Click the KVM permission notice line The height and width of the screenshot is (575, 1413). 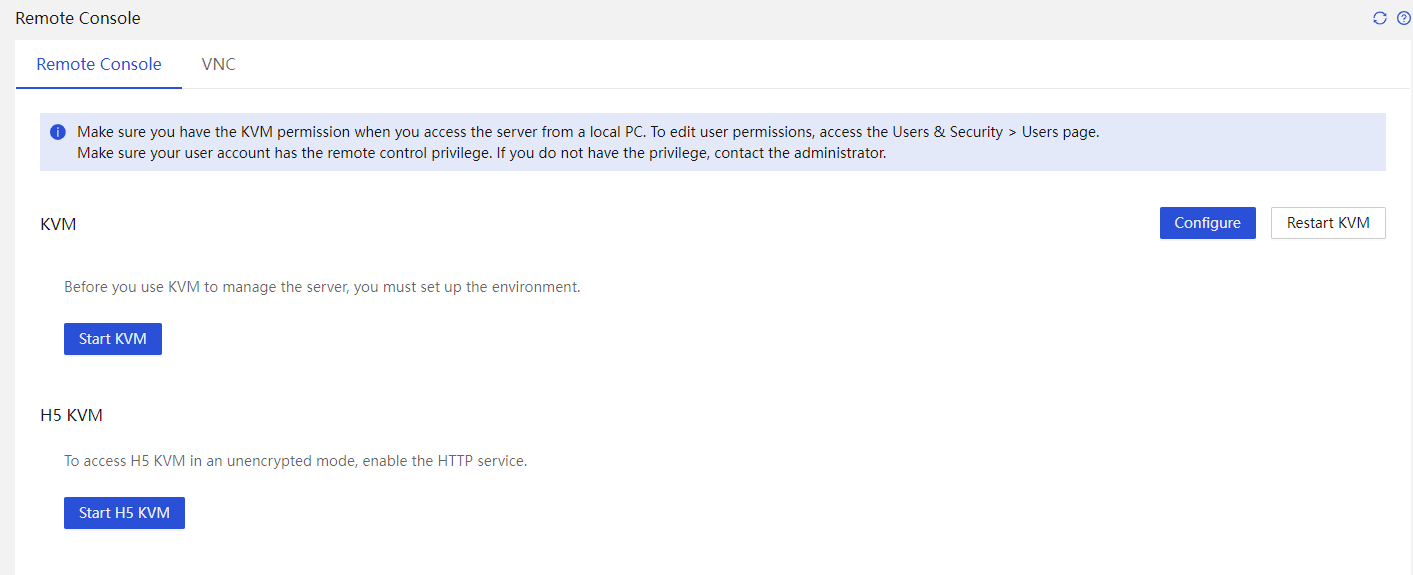coord(588,132)
